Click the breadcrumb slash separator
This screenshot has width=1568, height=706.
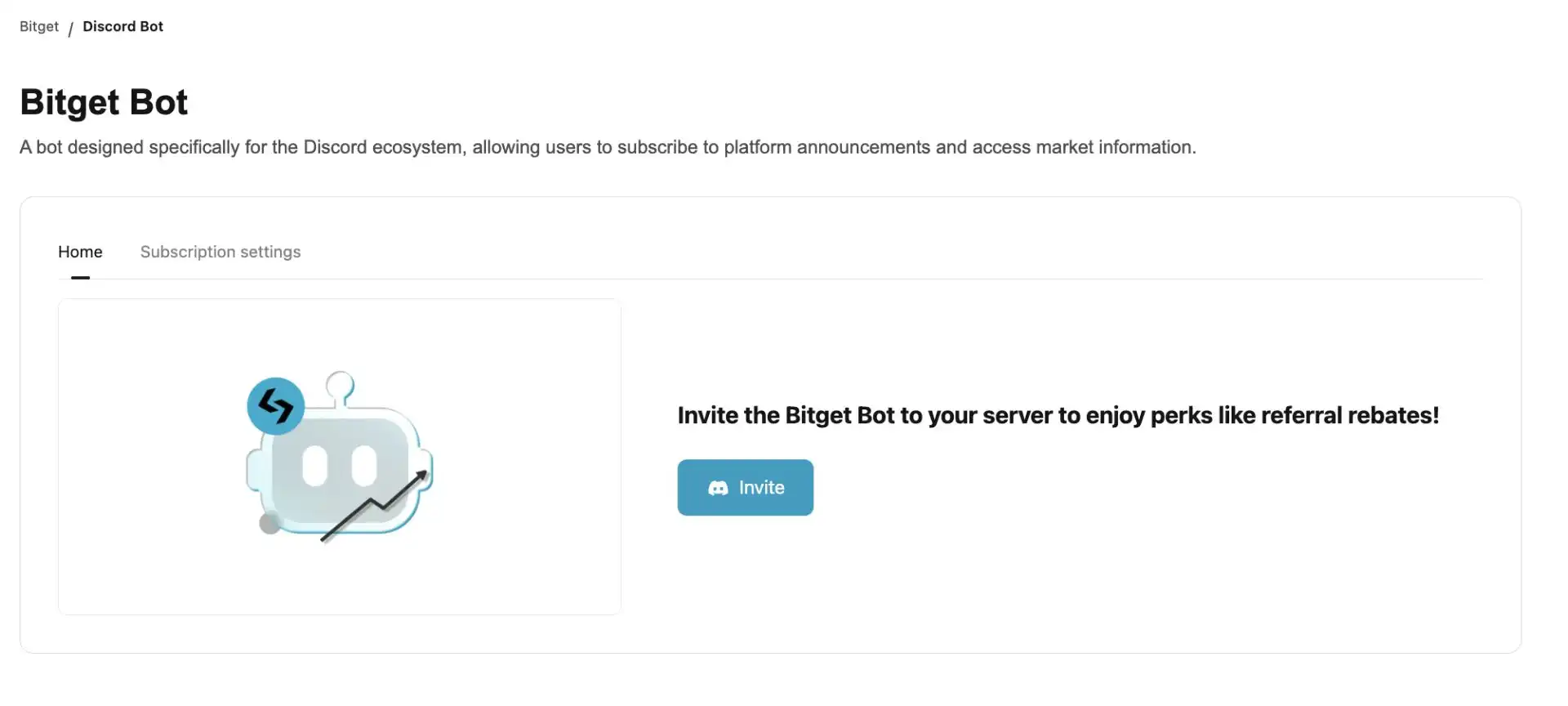tap(71, 29)
